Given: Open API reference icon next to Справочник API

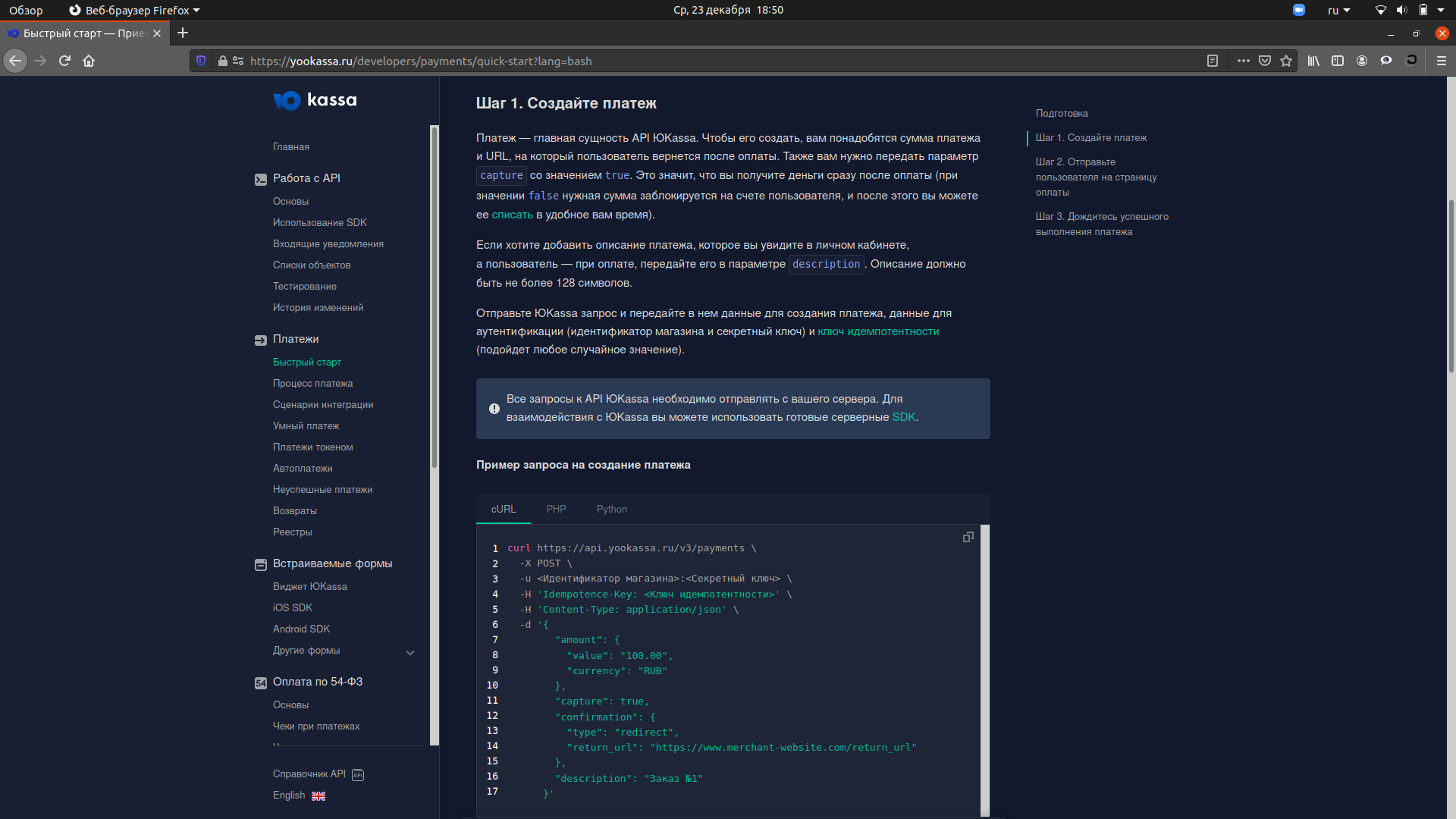Looking at the screenshot, I should 359,775.
